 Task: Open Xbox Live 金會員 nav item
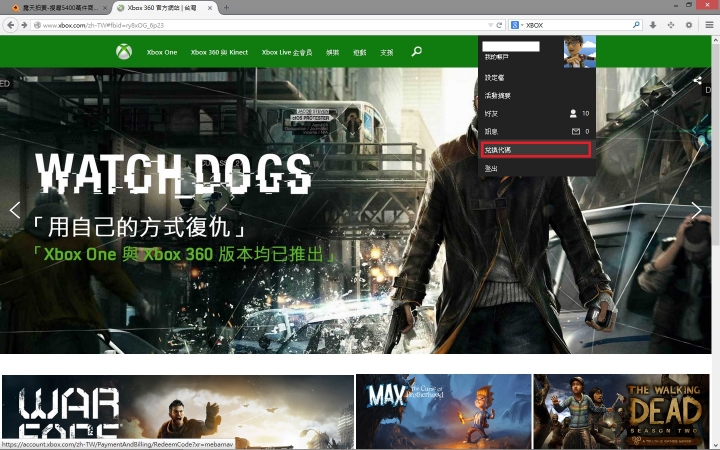287,52
